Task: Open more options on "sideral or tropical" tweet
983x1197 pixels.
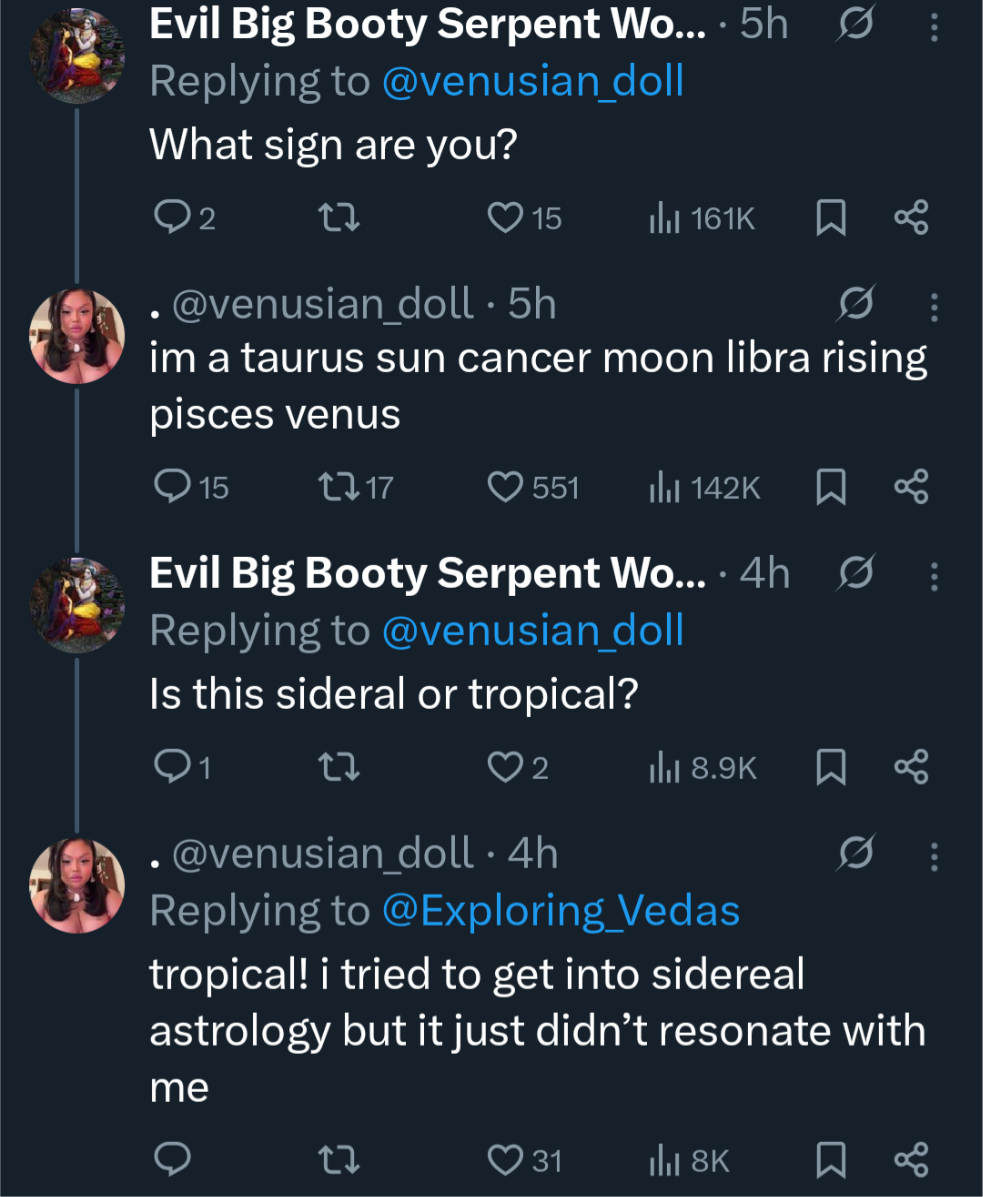Action: [934, 576]
